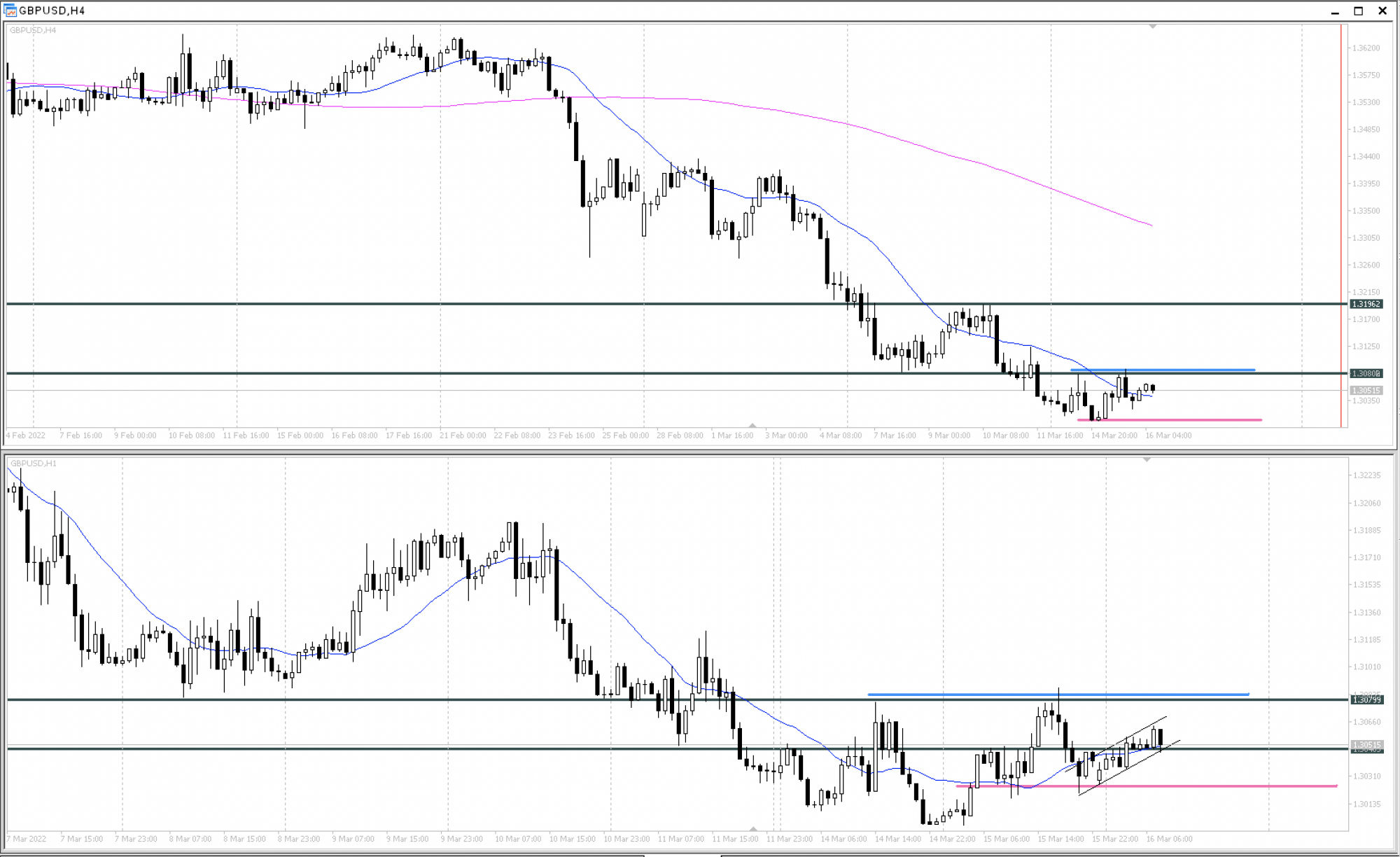Close the GBPUSD,H4 chart window
Viewport: 1400px width, 857px height.
click(x=1382, y=11)
